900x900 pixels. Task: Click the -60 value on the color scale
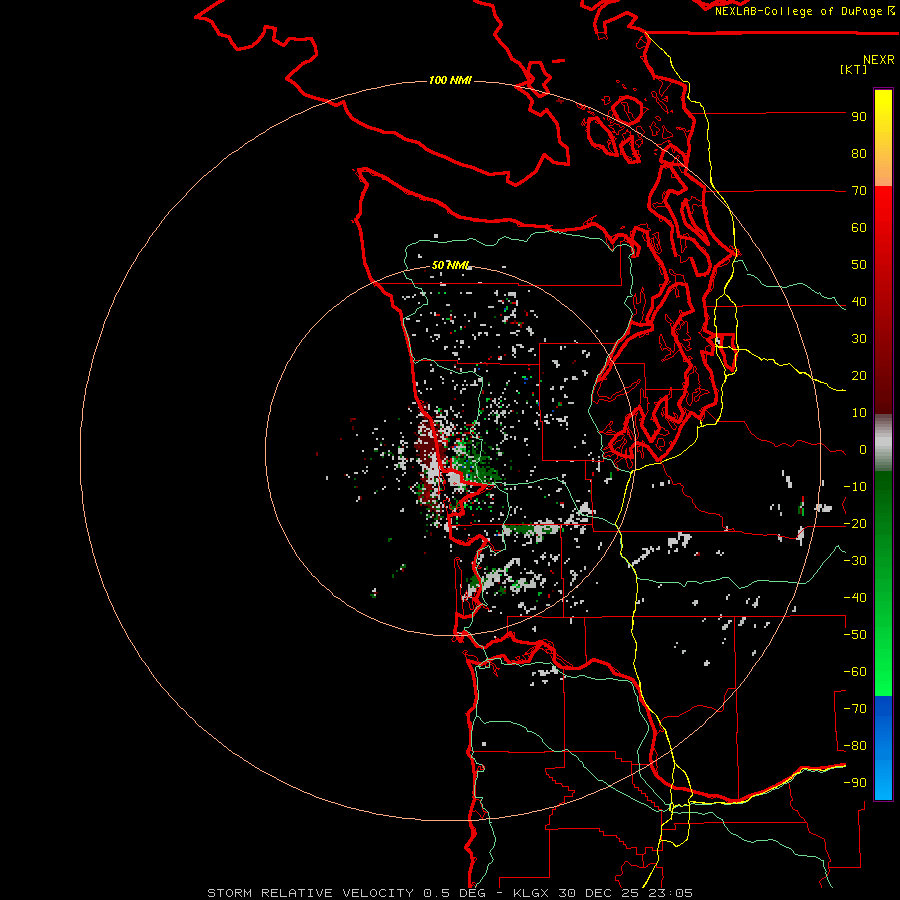[855, 672]
